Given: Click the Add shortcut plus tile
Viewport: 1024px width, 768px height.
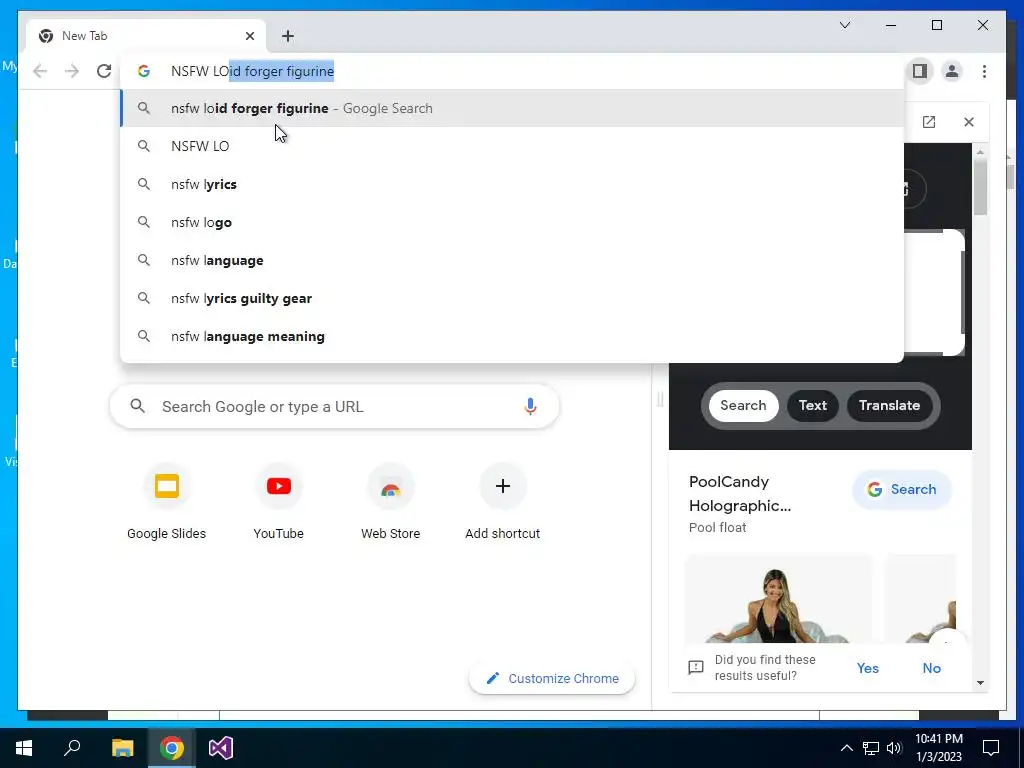Looking at the screenshot, I should 503,502.
